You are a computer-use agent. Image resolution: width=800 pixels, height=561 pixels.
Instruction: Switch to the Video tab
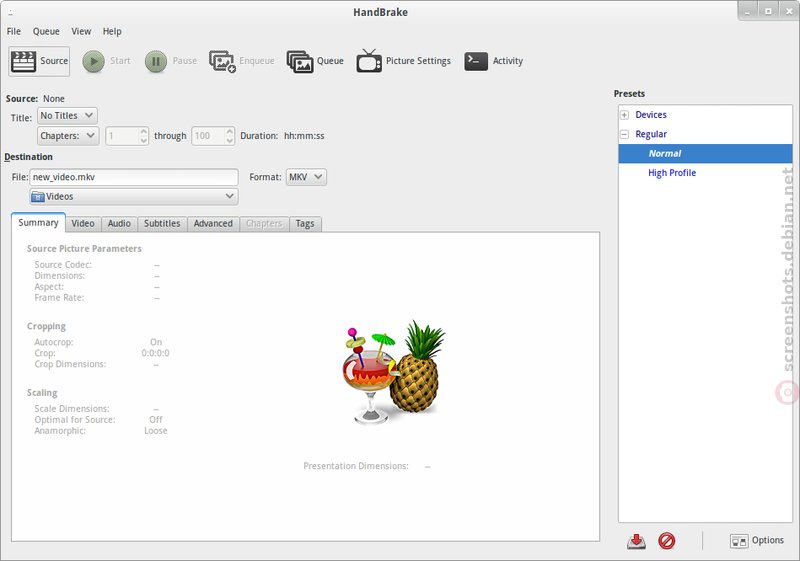pos(83,223)
